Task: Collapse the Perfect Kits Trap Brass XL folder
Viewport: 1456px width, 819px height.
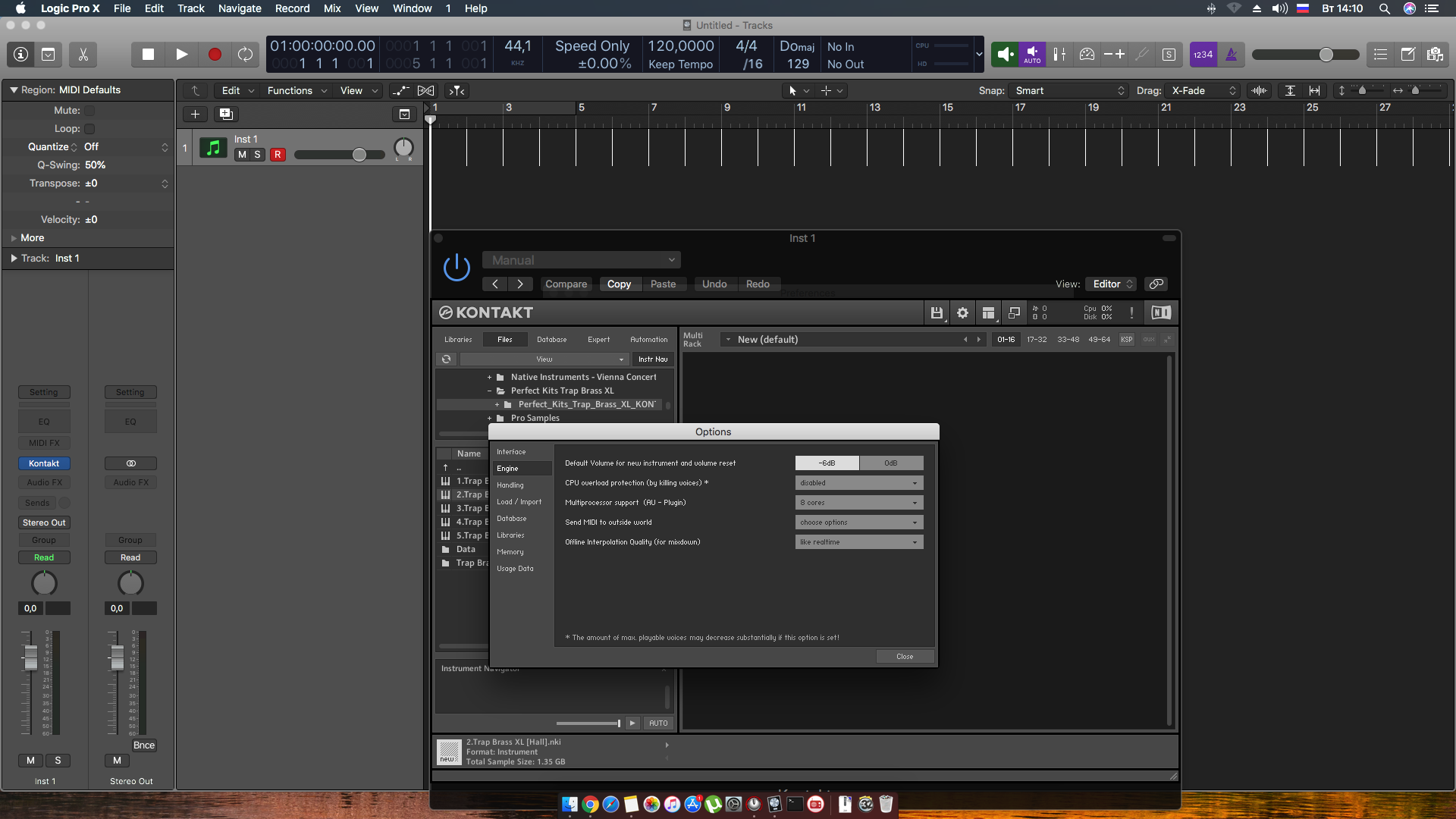Action: [489, 391]
